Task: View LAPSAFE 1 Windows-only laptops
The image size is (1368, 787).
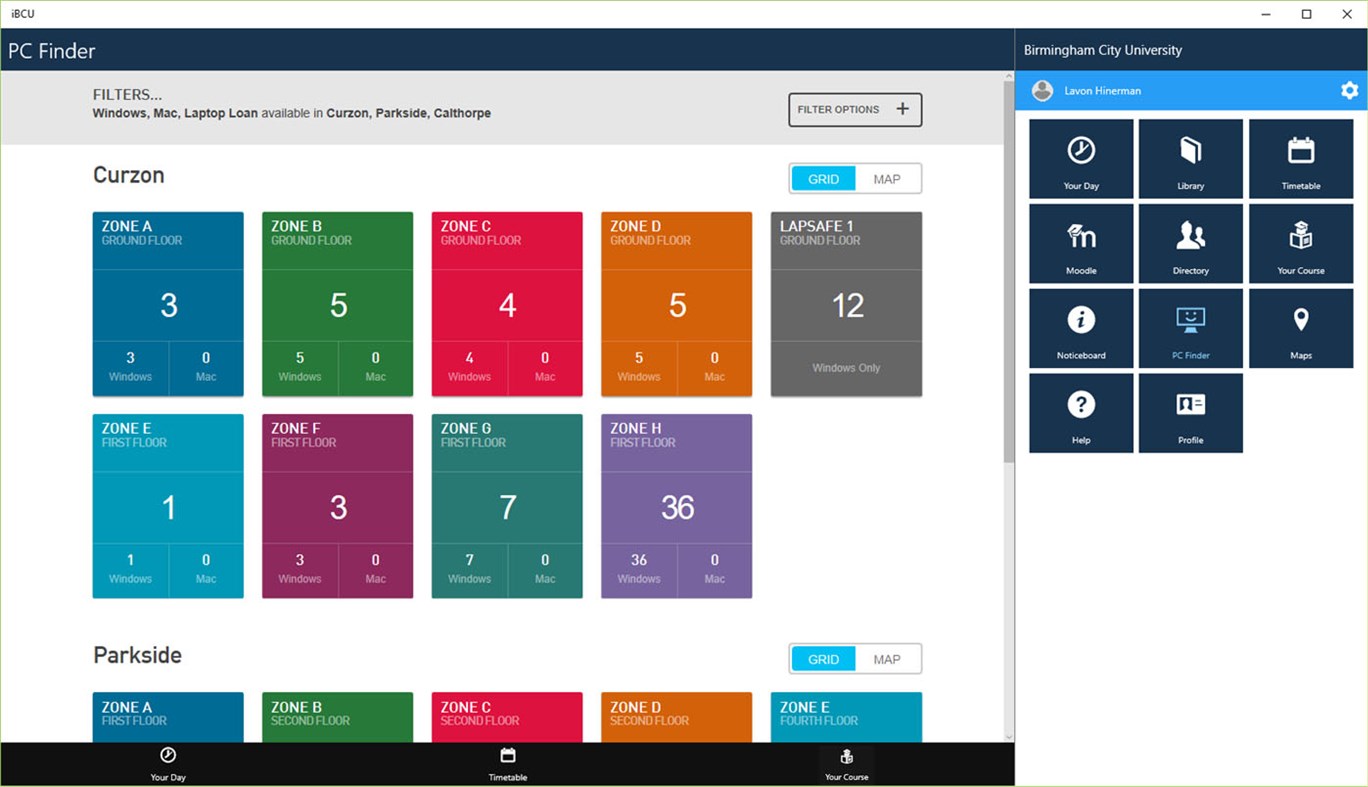Action: coord(846,304)
